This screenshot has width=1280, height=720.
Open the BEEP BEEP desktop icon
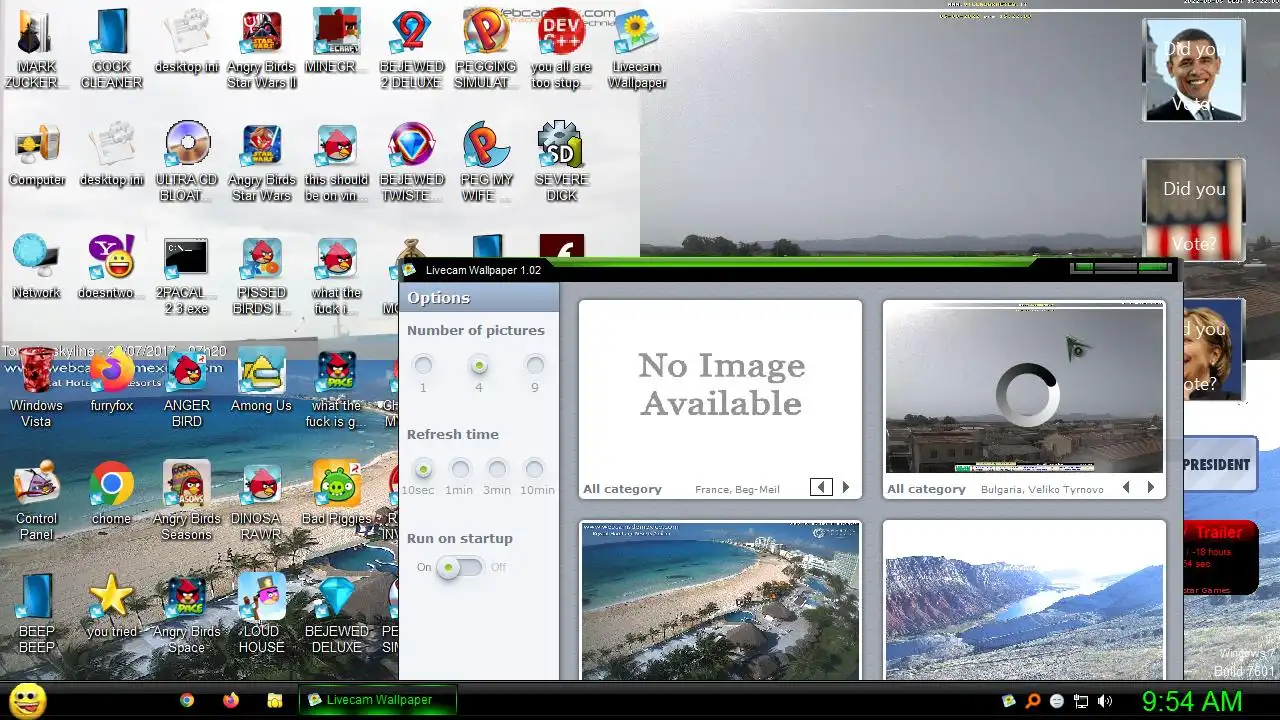(x=36, y=613)
